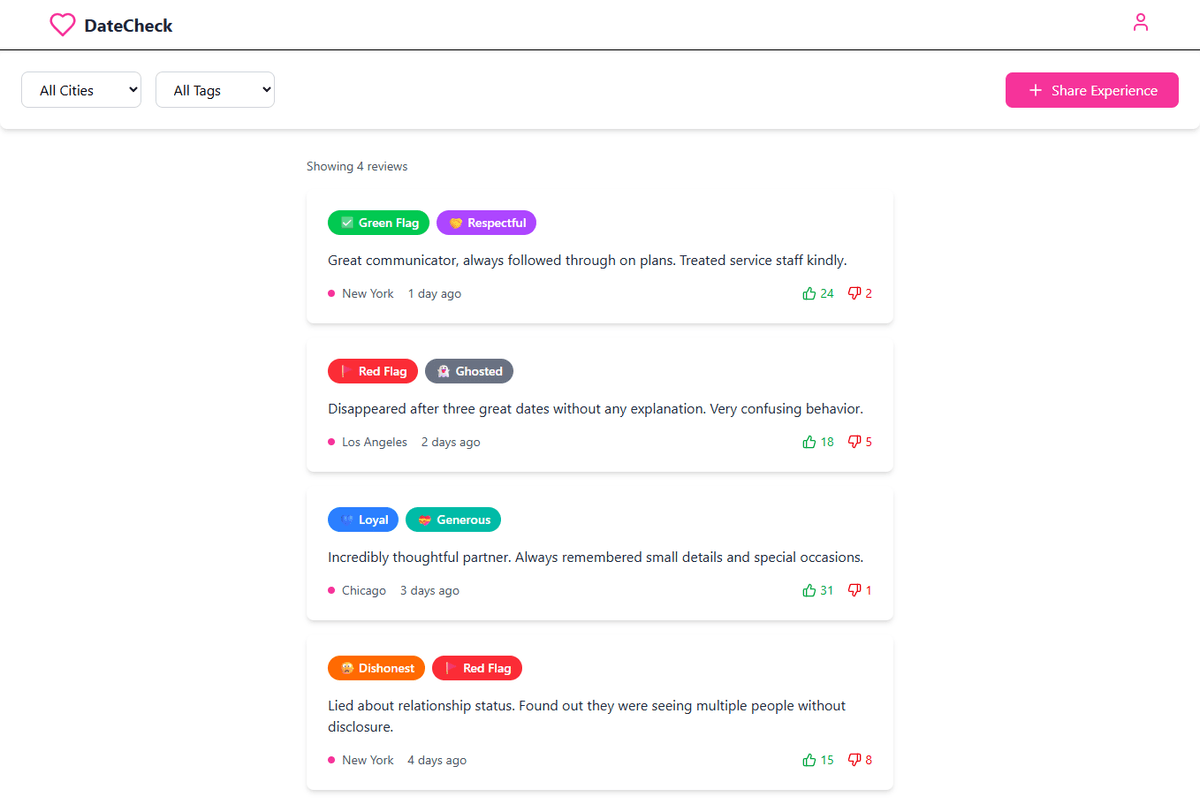1200x804 pixels.
Task: Choose the Loyal tag
Action: 363,519
